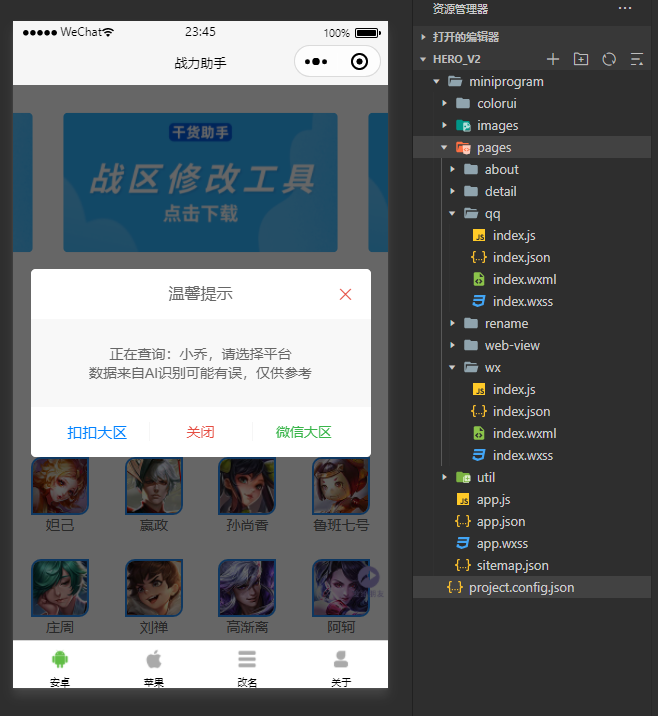This screenshot has width=658, height=716.
Task: Click the 资源管理器 panel title
Action: tap(460, 9)
